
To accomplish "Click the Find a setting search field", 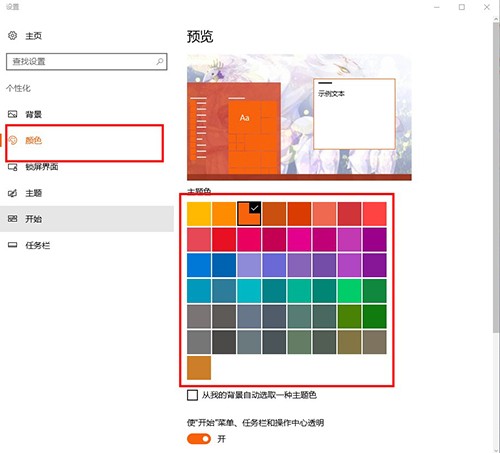I will pyautogui.click(x=87, y=61).
